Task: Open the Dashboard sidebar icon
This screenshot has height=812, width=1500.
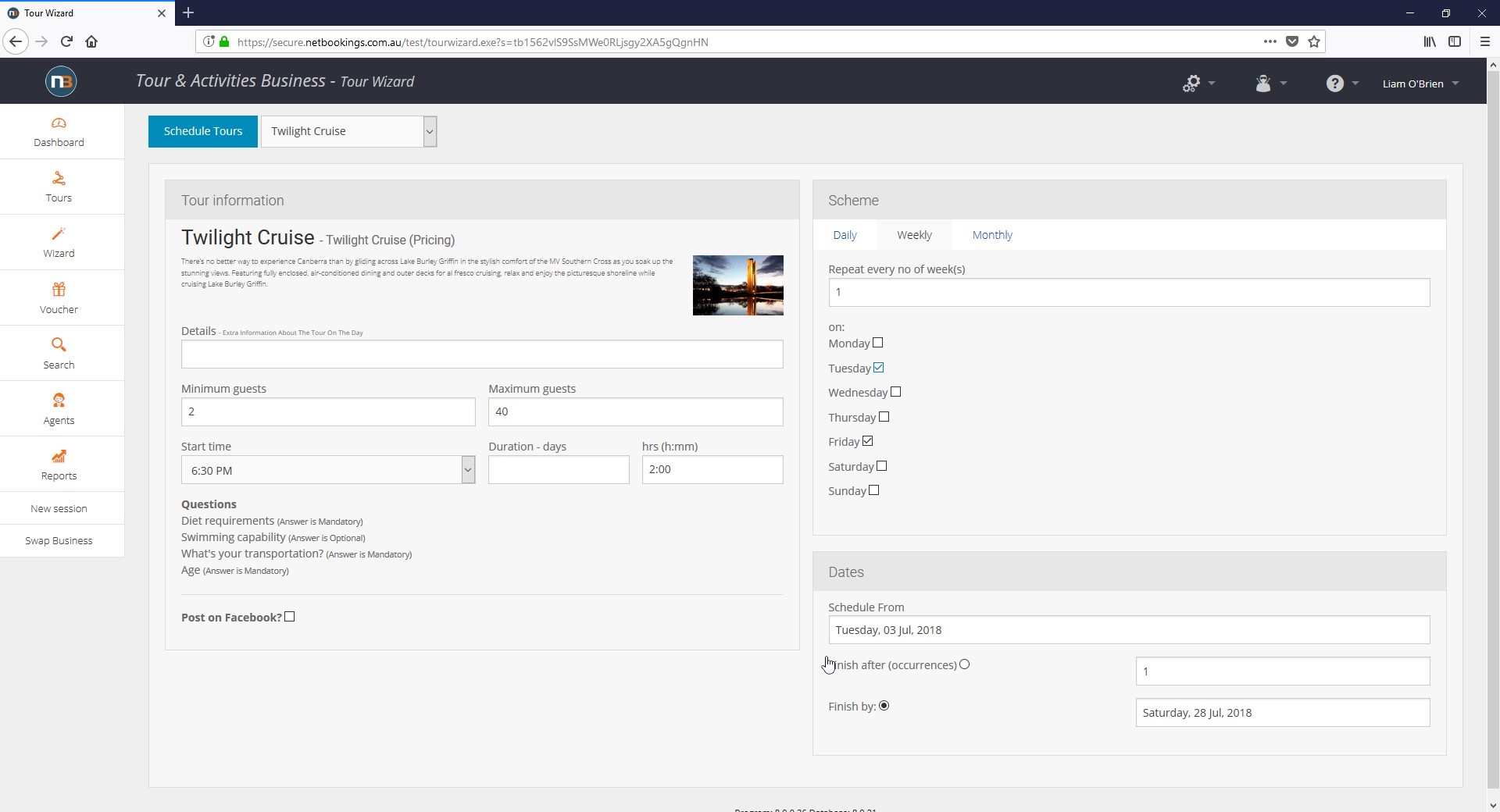Action: pos(59,123)
